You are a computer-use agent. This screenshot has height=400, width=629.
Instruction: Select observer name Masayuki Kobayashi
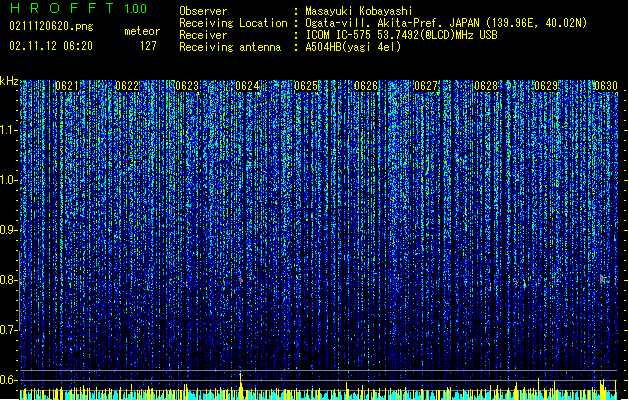359,11
